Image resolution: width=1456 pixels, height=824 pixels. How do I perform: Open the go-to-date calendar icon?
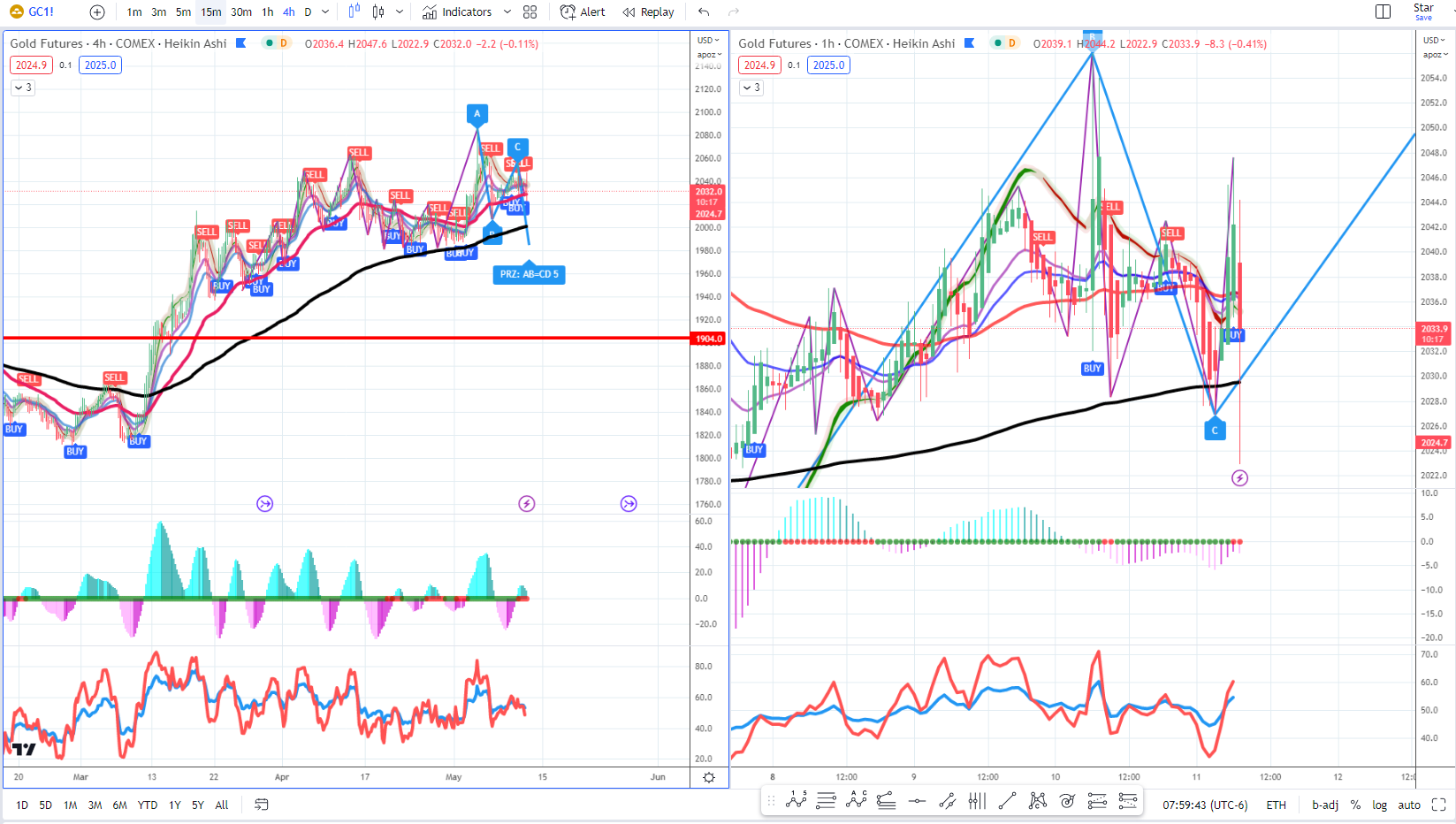(262, 805)
